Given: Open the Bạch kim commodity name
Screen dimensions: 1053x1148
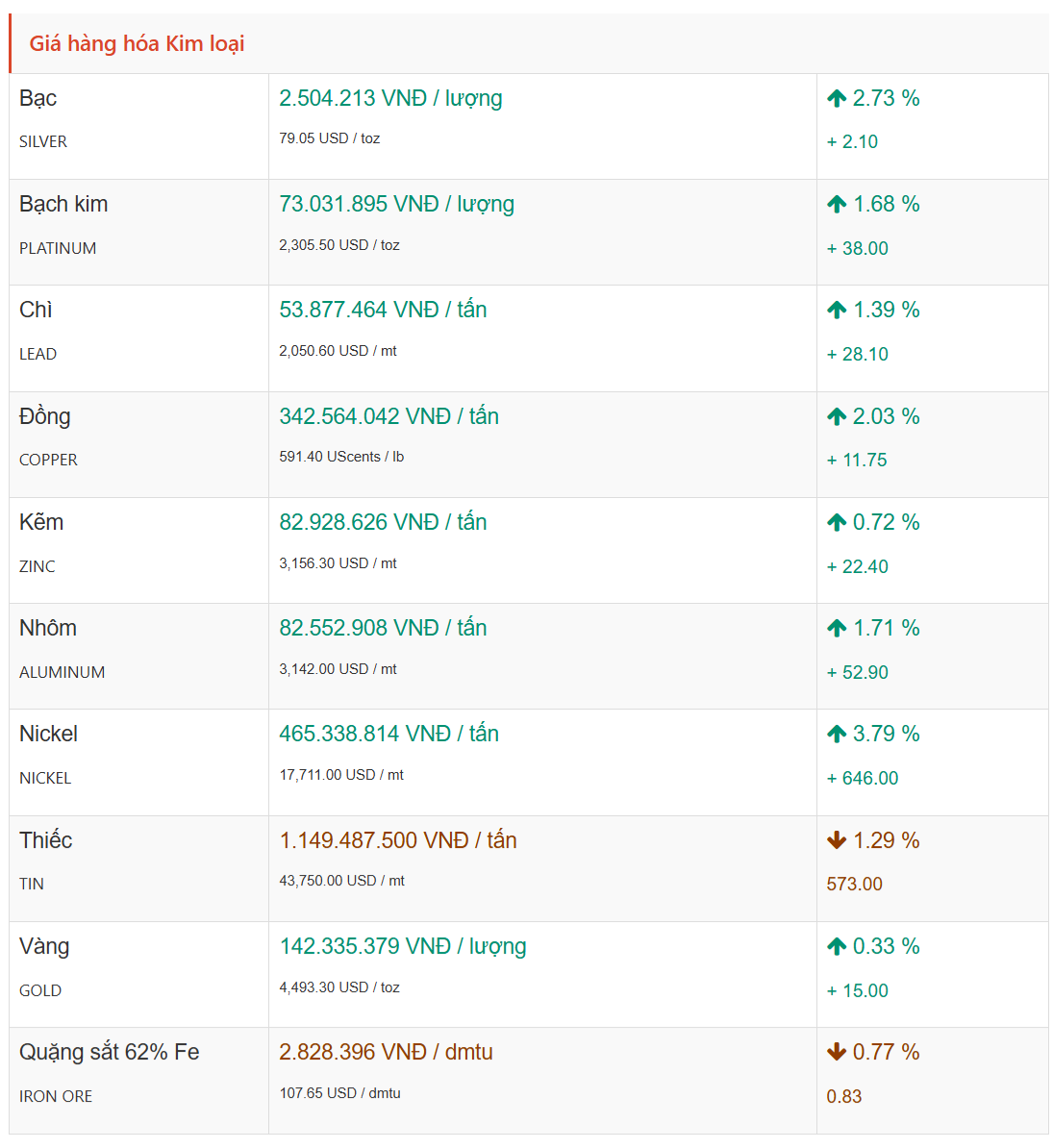Looking at the screenshot, I should (x=63, y=204).
